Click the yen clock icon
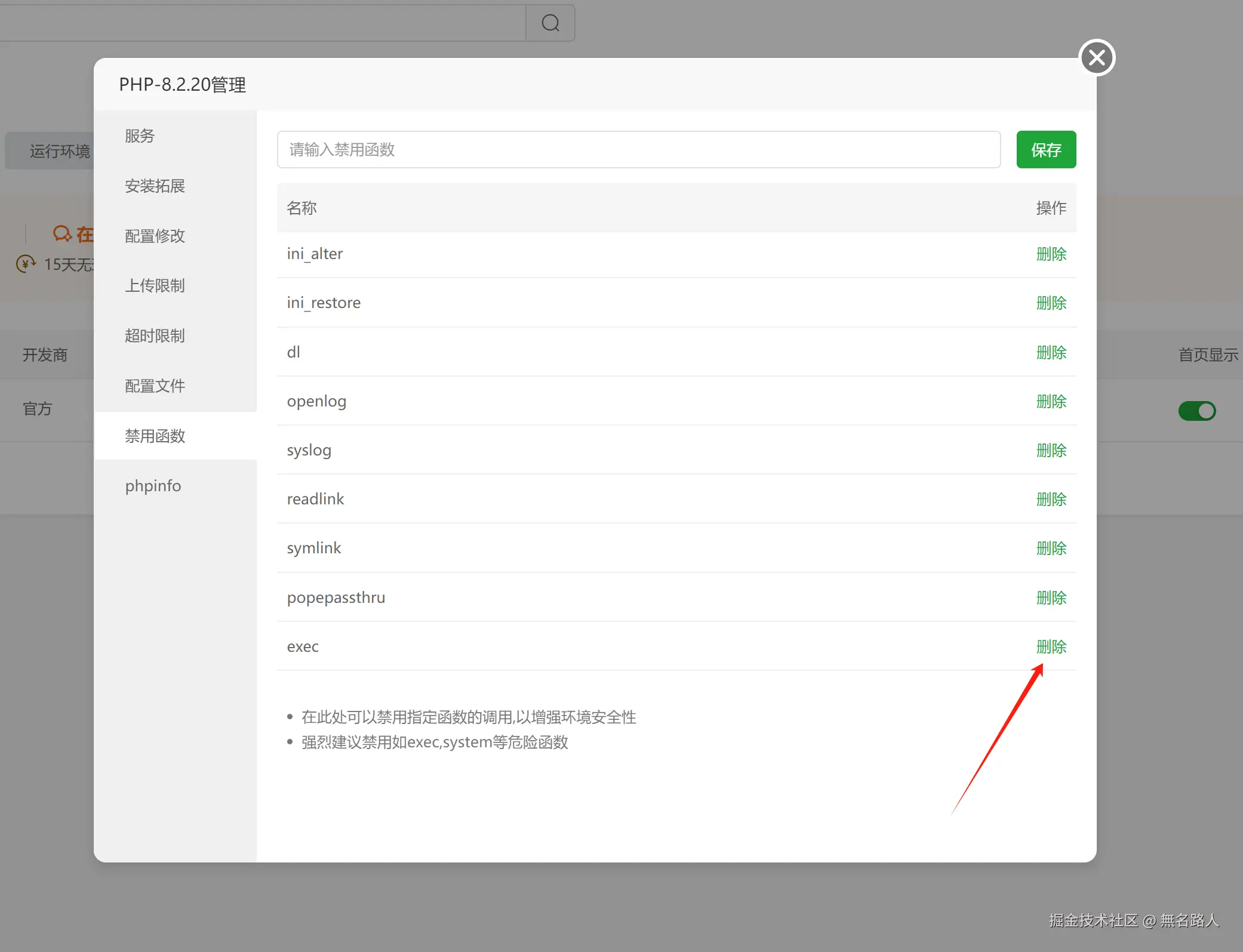Image resolution: width=1243 pixels, height=952 pixels. 25,264
